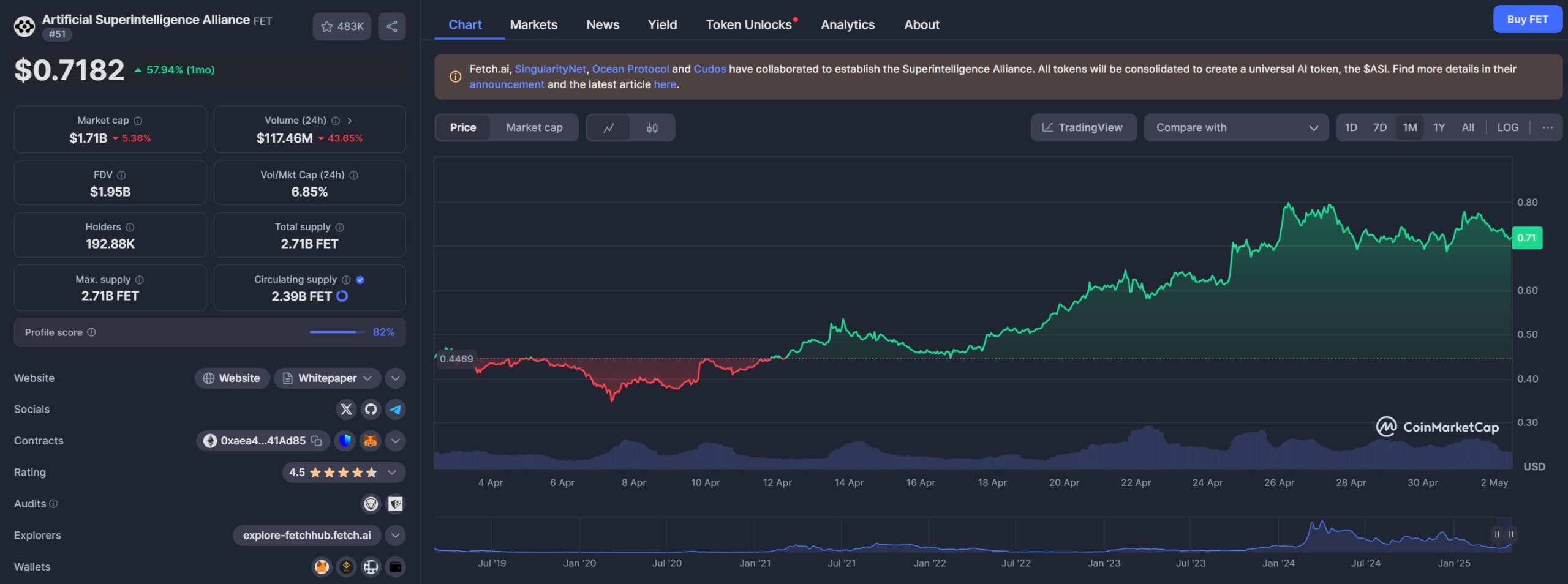Click the circulating supply ring indicator
The width and height of the screenshot is (1568, 584).
[x=342, y=296]
